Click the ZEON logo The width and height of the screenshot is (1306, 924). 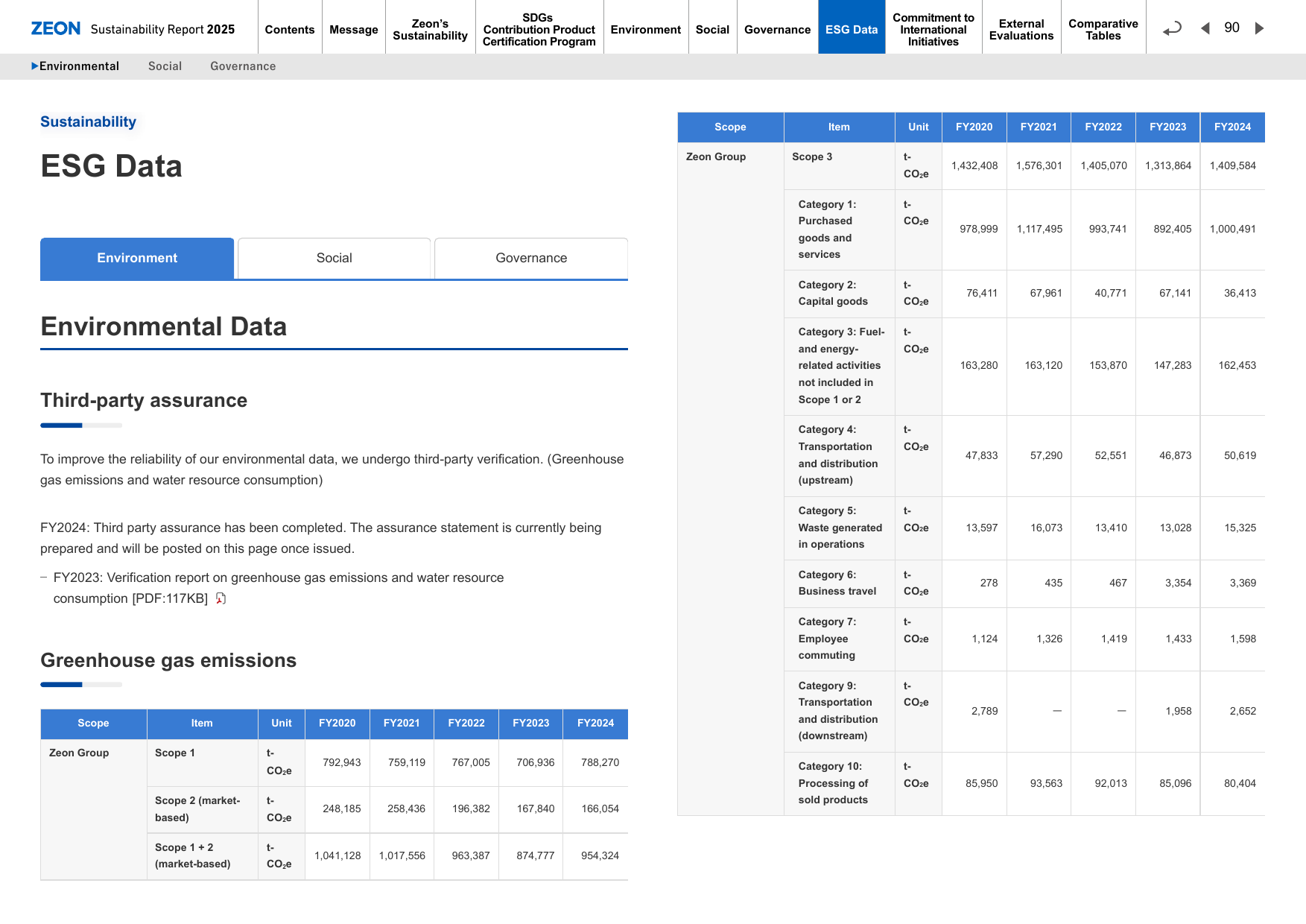[x=56, y=28]
